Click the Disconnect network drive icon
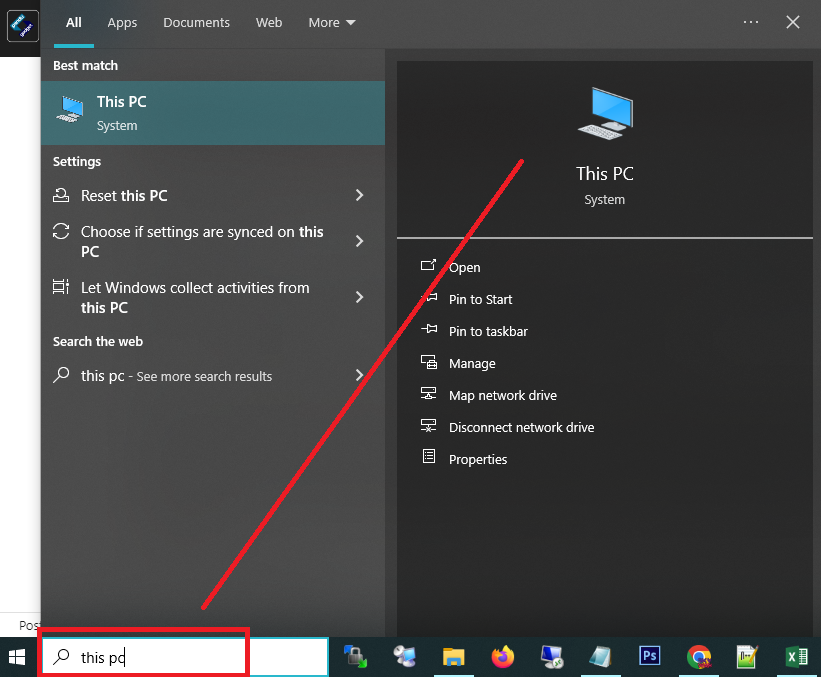The image size is (821, 677). coord(429,425)
